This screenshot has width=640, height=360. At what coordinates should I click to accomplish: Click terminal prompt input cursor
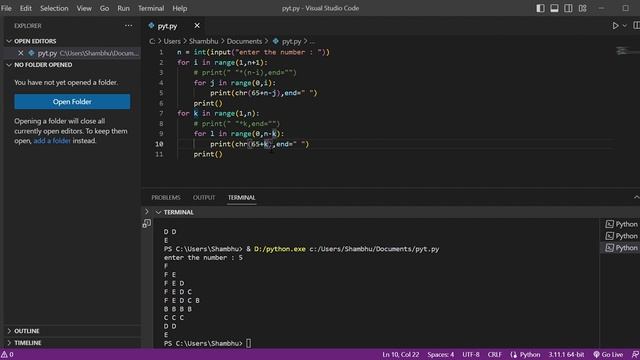[249, 343]
